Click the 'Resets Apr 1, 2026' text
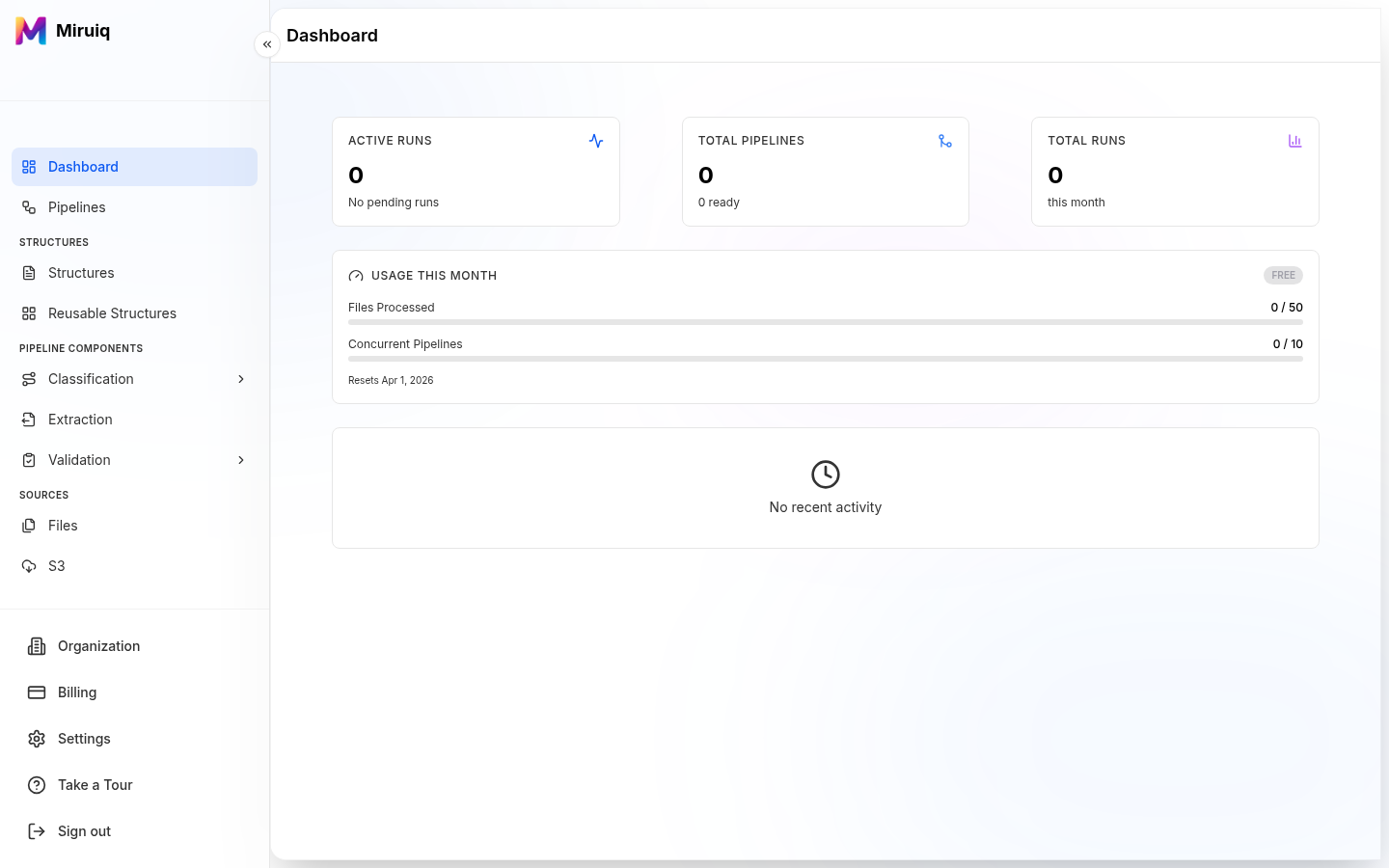Screen dimensions: 1389x868 click(x=391, y=380)
